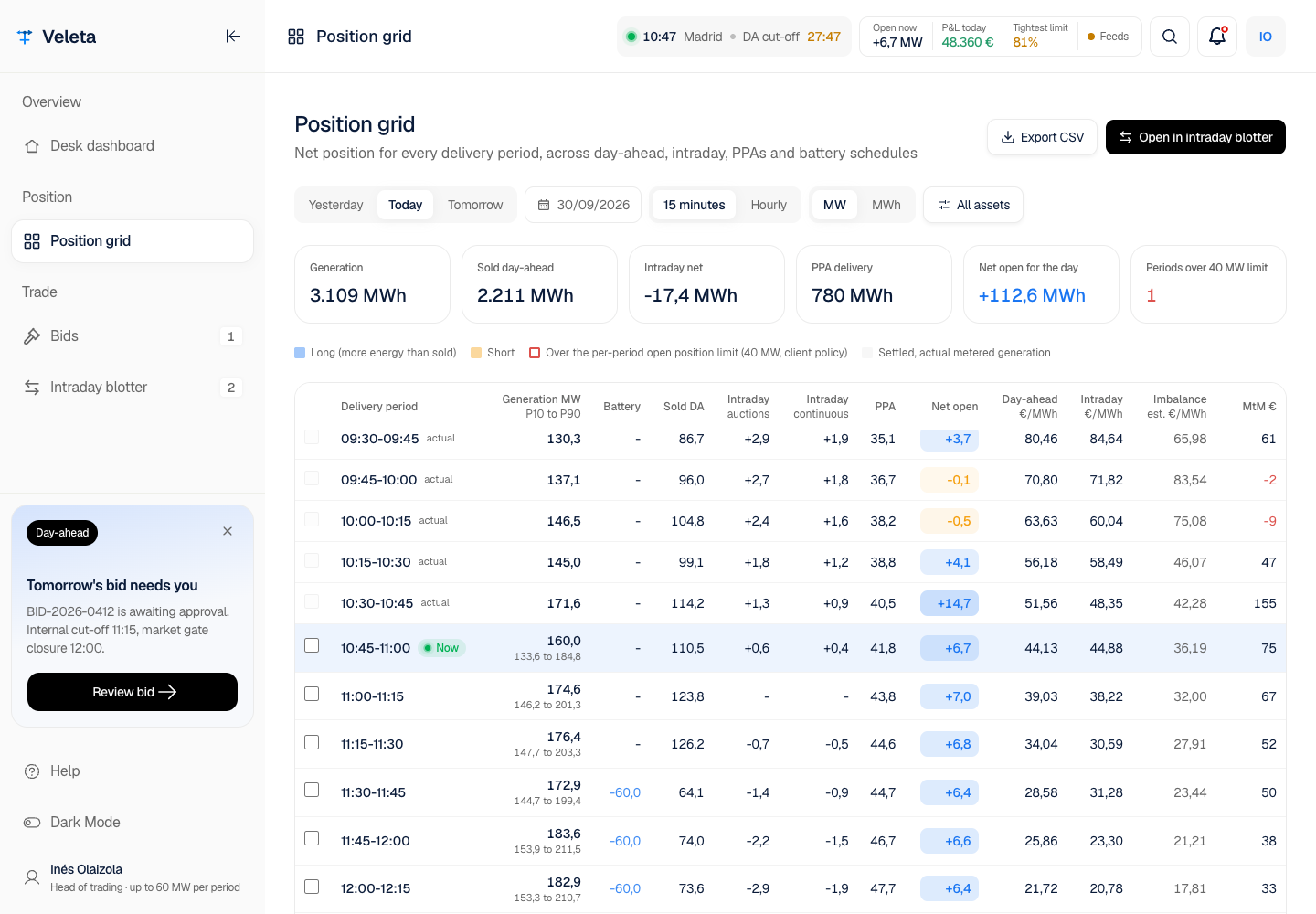Click the Intraday blotter arrows icon

[32, 388]
